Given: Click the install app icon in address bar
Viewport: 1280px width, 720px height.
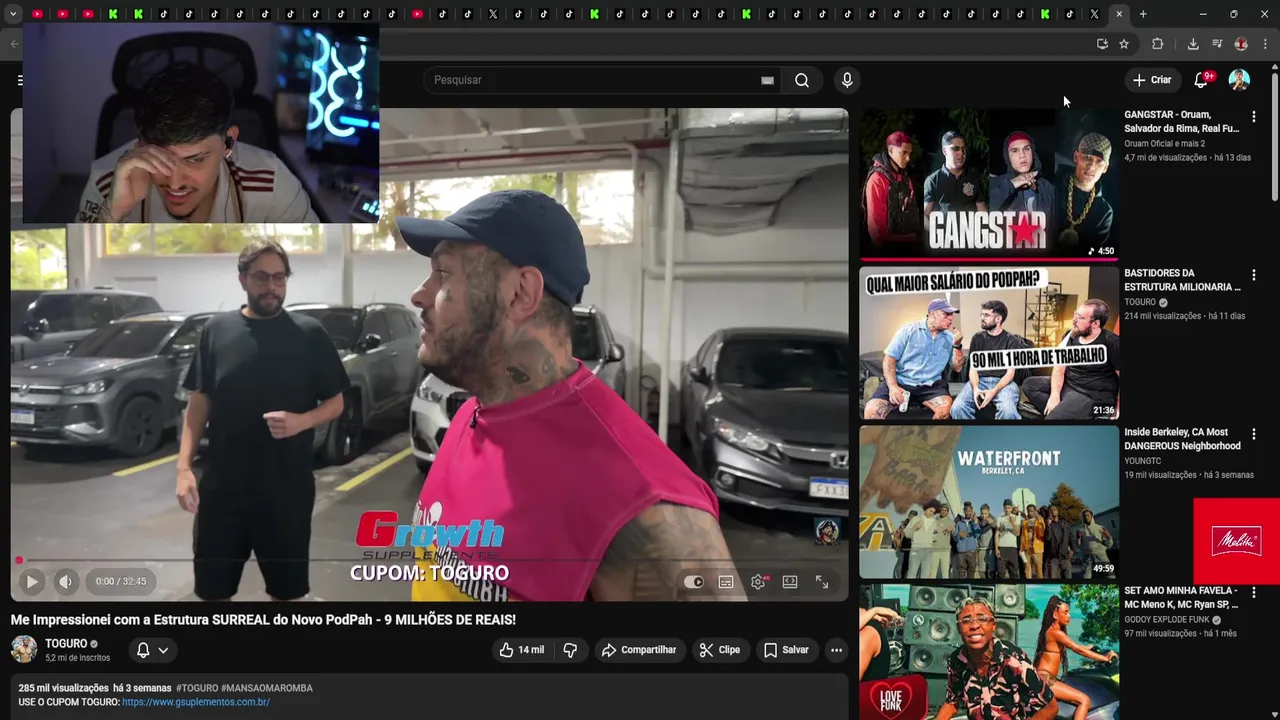Looking at the screenshot, I should pyautogui.click(x=1102, y=44).
